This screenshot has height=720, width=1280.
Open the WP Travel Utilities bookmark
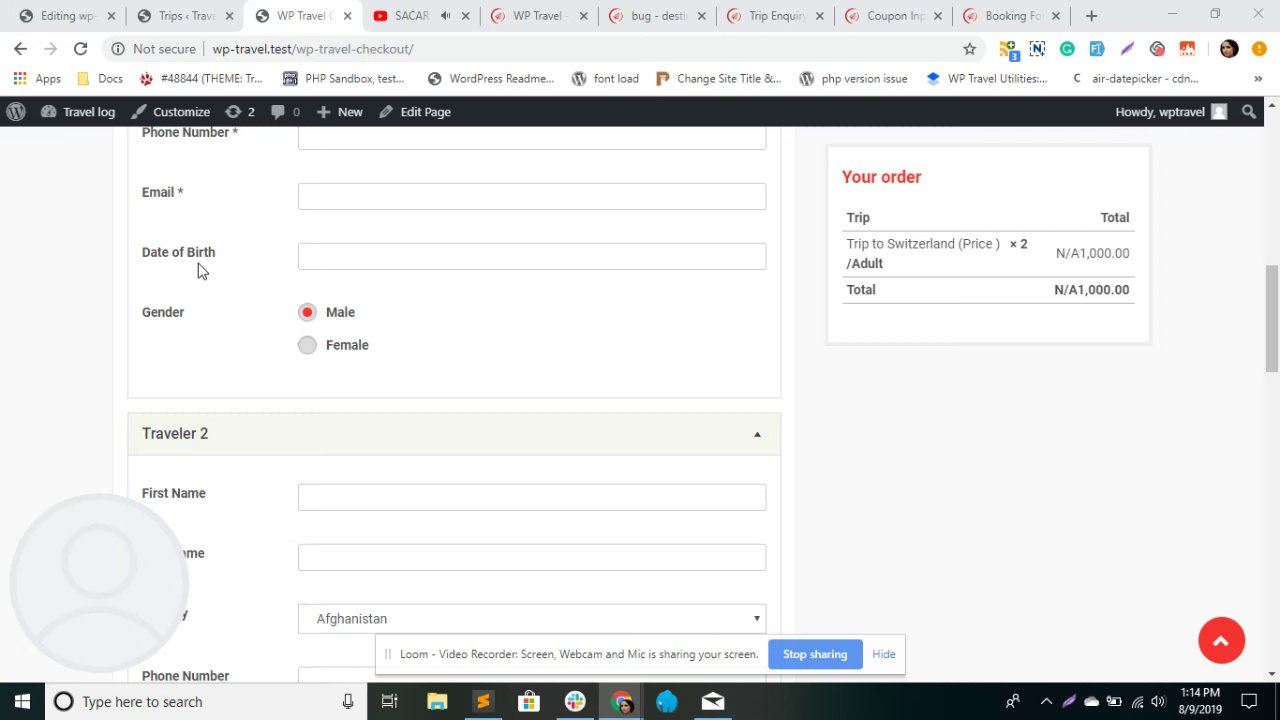(x=986, y=78)
